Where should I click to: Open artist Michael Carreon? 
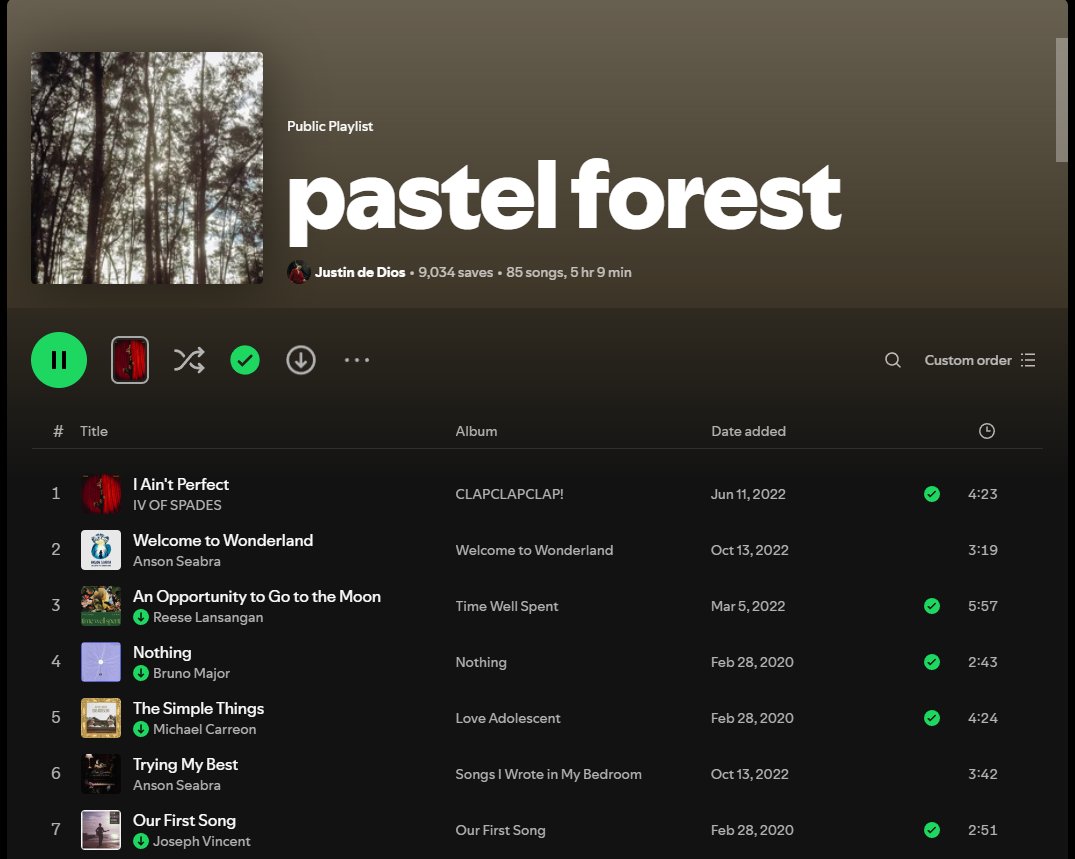click(x=204, y=729)
